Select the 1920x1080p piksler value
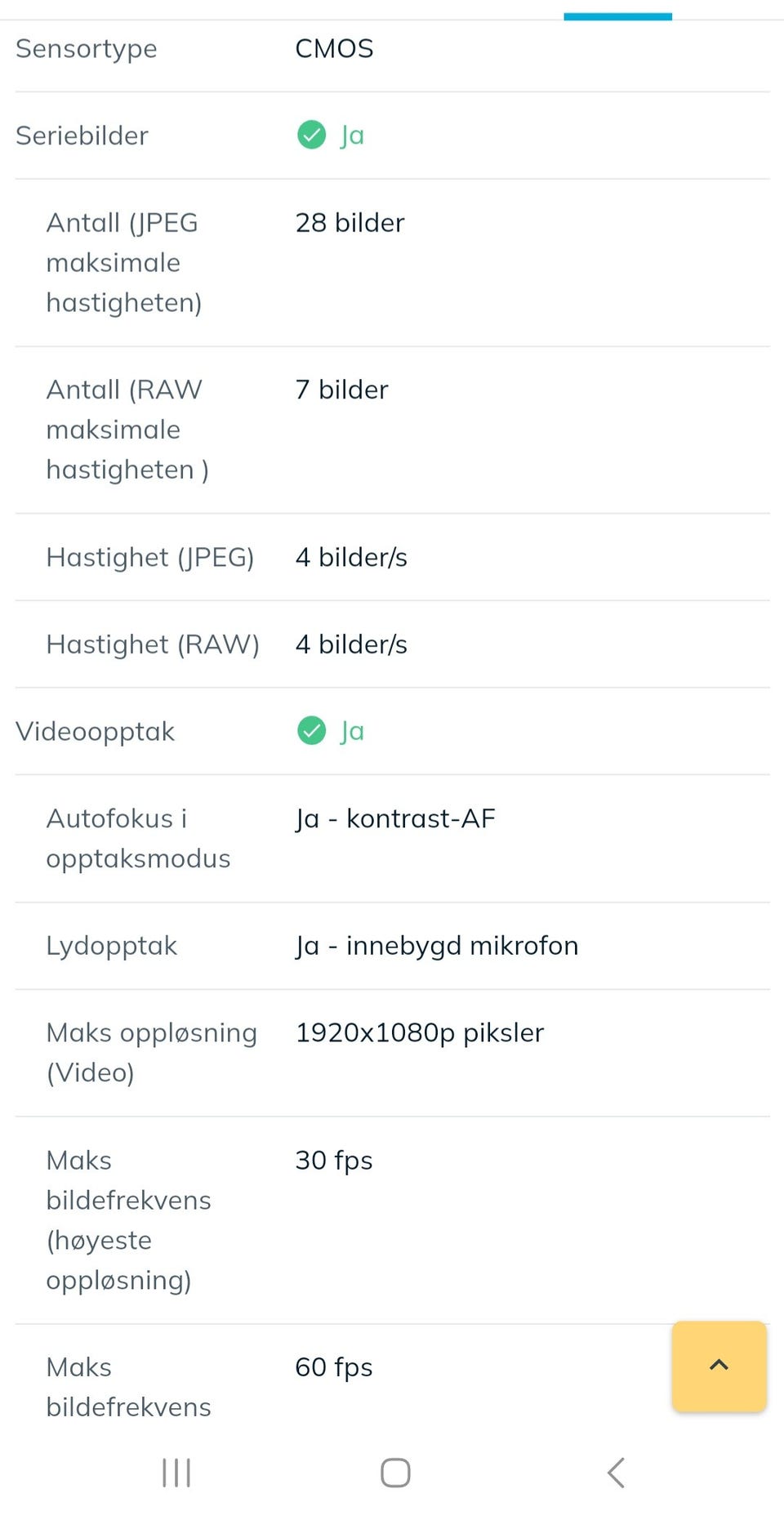The width and height of the screenshot is (784, 1520). tap(419, 1032)
